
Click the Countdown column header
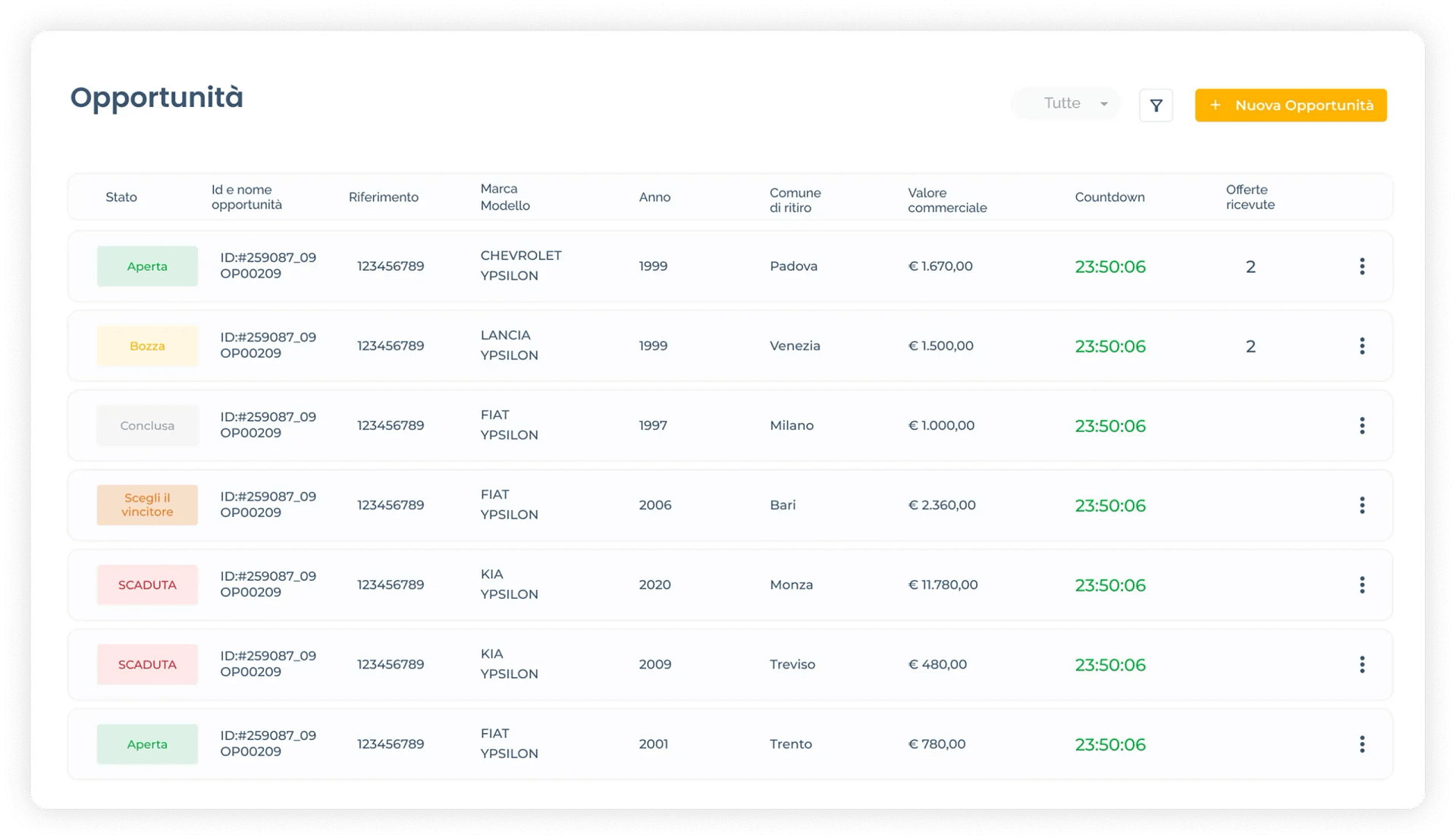(x=1109, y=197)
